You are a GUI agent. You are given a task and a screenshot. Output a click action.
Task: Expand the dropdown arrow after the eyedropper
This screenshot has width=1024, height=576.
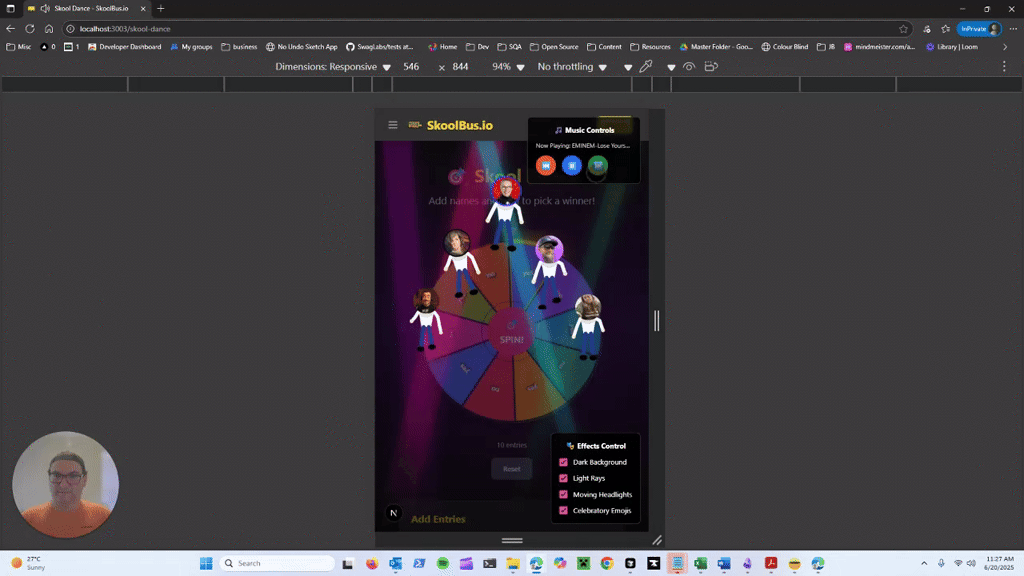pyautogui.click(x=671, y=67)
